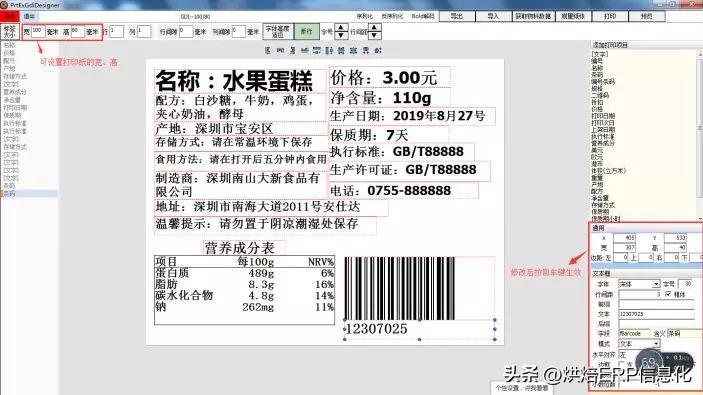Open the 序列化 menu item
Screen dimensions: 703x395
click(x=365, y=16)
